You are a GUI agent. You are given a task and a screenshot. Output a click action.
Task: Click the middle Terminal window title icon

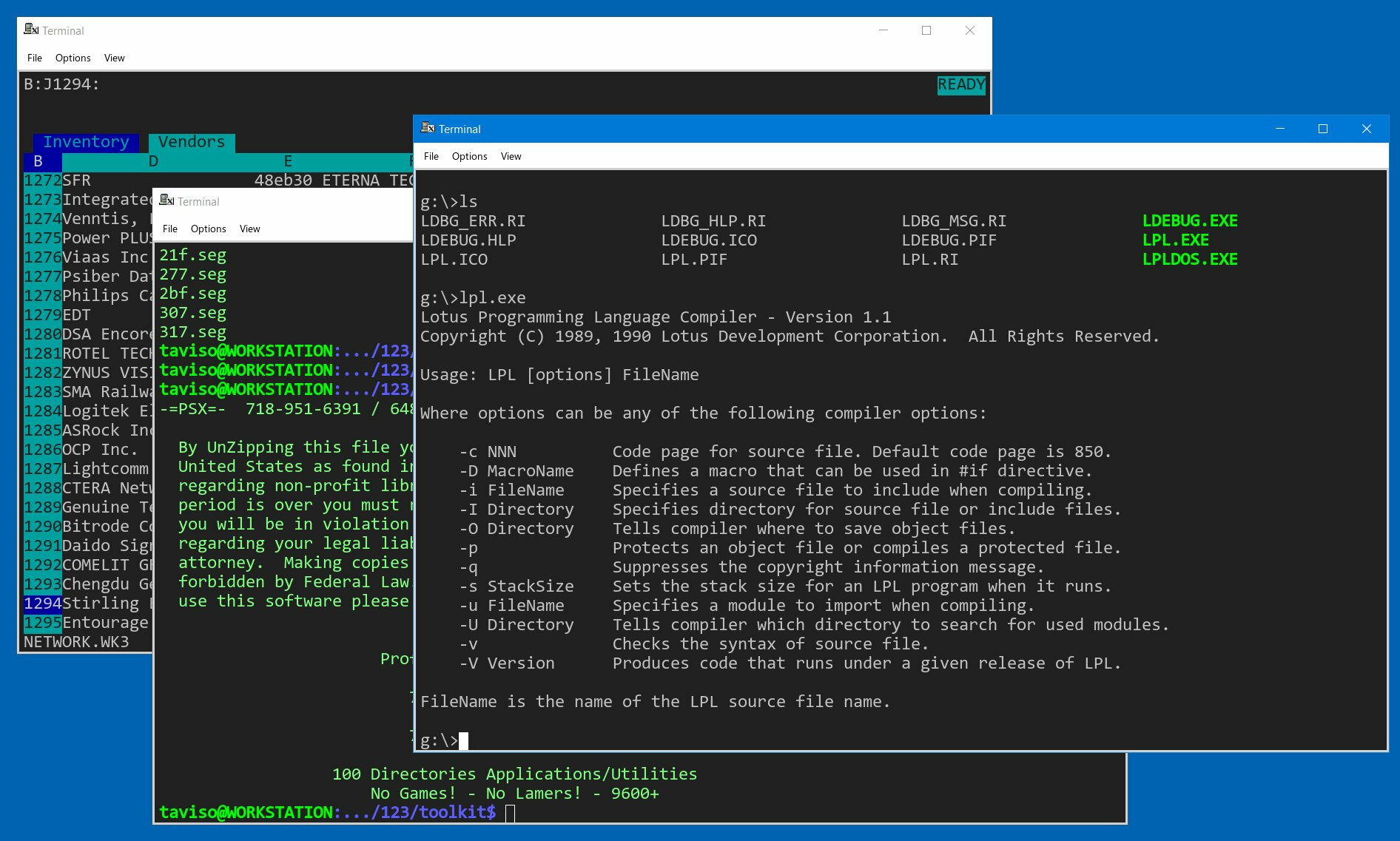(166, 200)
